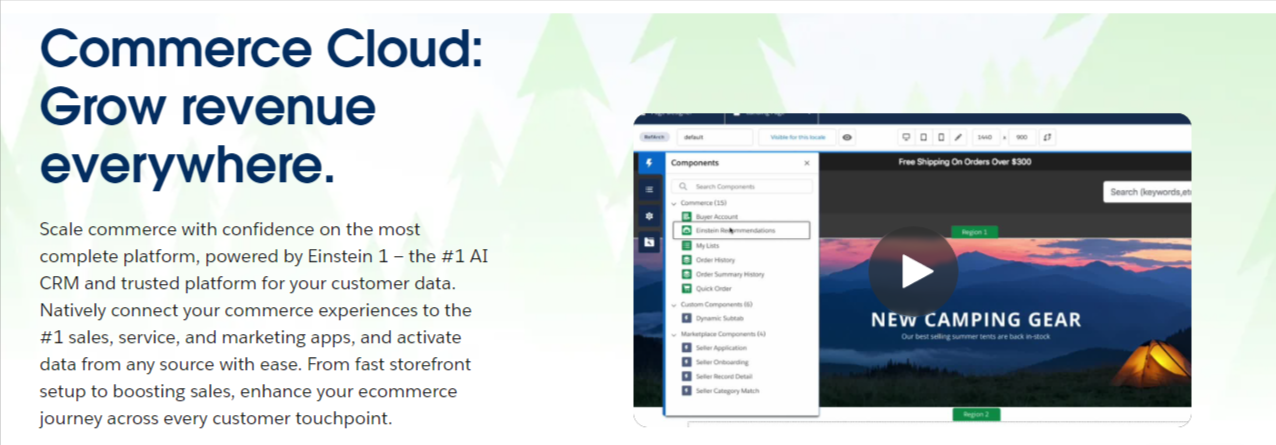
Task: Click 'Our best selling summer tents' subtitle
Action: pos(975,337)
